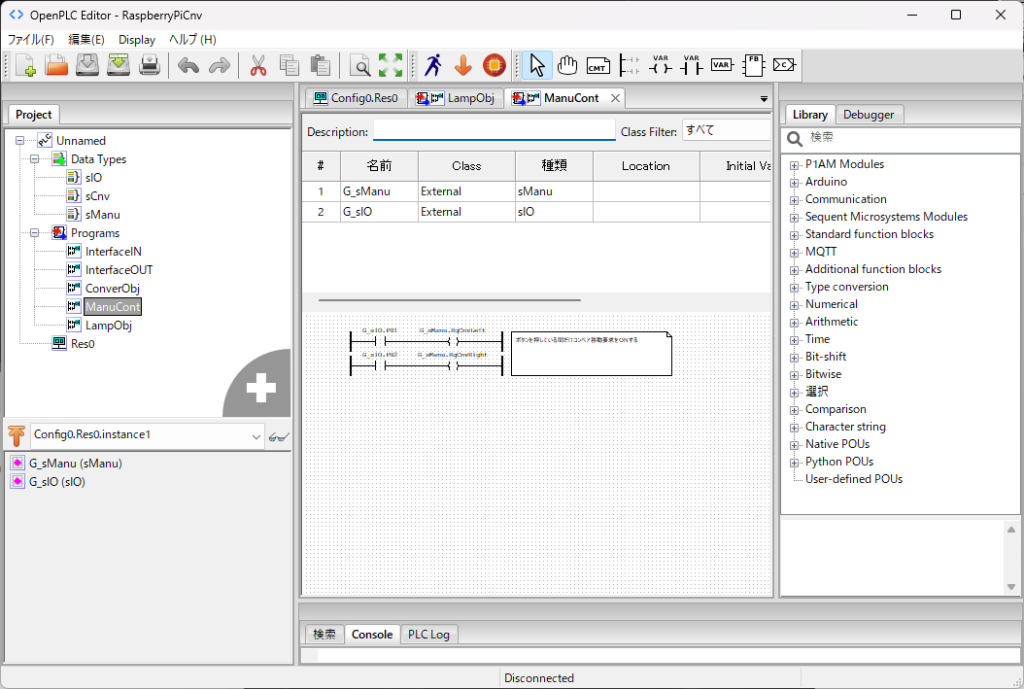Select the FB function block tool
Screen dimensions: 1024x689
click(x=753, y=65)
